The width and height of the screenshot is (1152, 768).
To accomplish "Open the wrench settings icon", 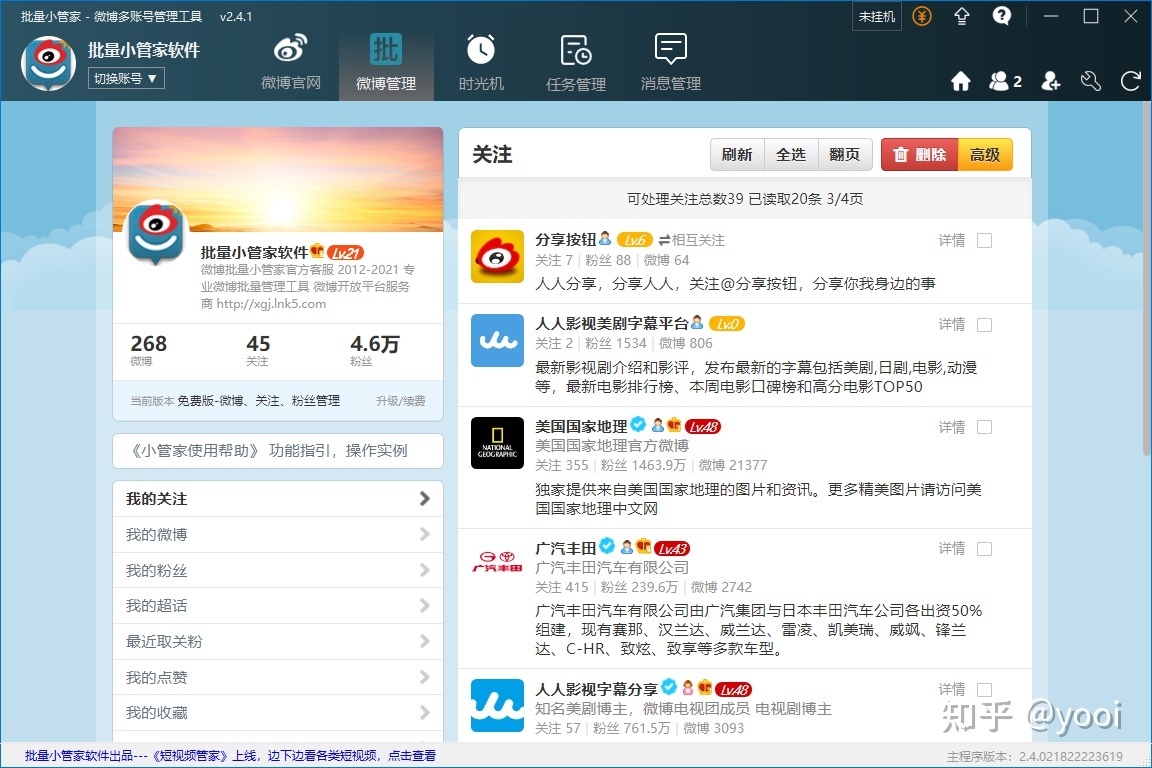I will [1090, 81].
